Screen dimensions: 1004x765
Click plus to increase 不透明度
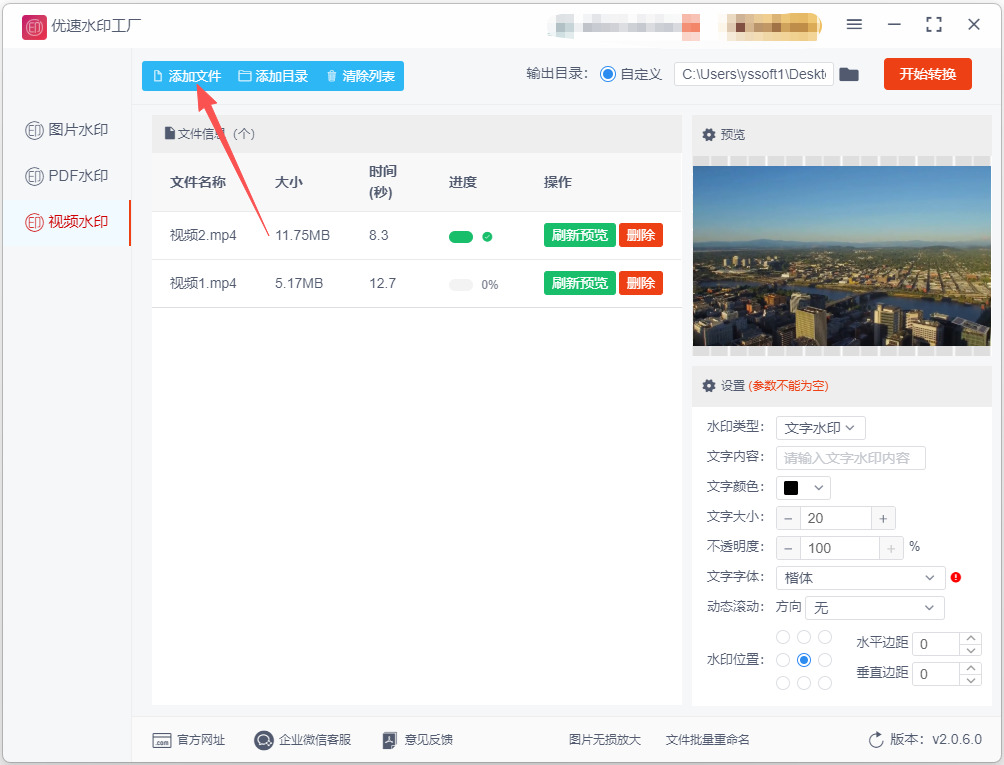coord(891,549)
